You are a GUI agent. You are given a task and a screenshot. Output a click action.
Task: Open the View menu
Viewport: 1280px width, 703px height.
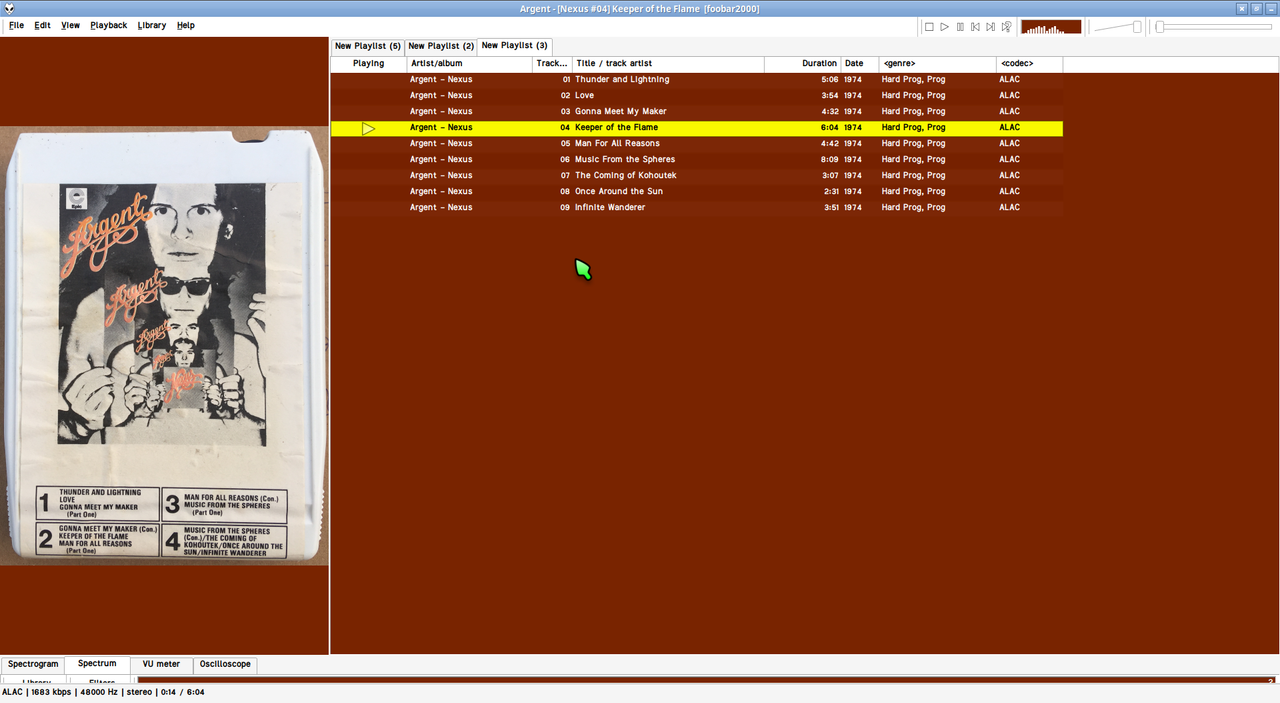pyautogui.click(x=70, y=25)
